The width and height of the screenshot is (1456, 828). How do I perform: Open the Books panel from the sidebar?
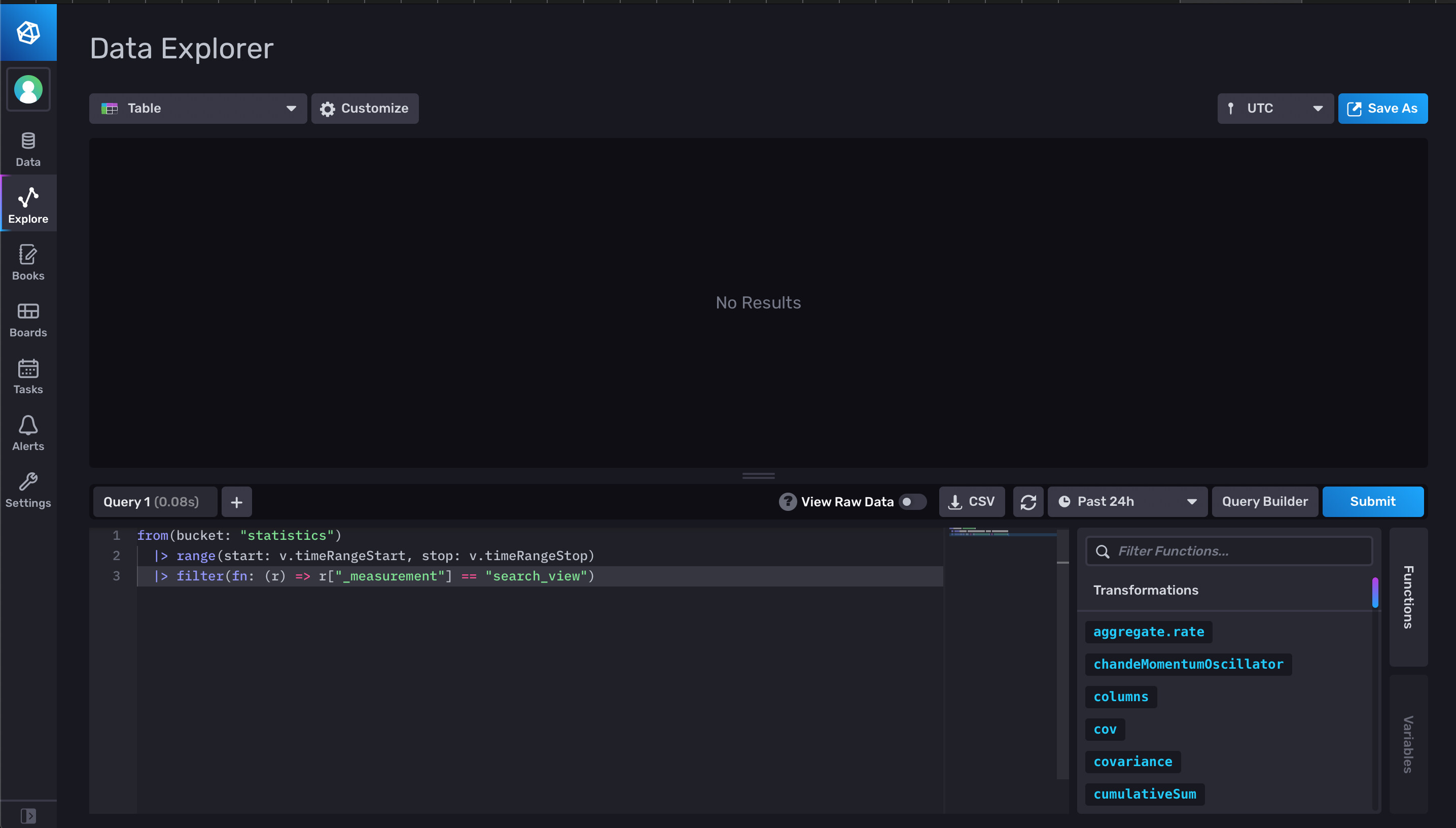[x=28, y=263]
